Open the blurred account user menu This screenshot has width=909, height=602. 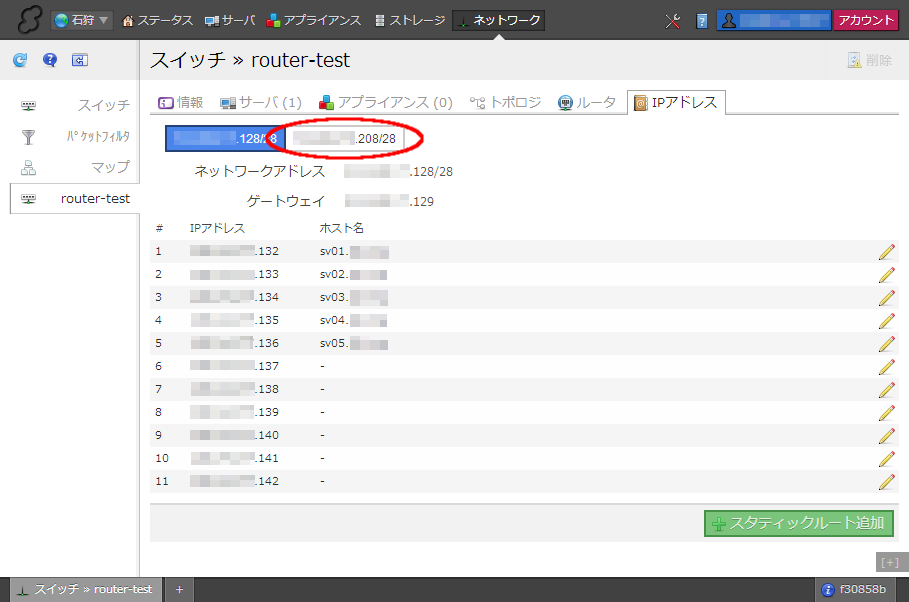pos(773,21)
